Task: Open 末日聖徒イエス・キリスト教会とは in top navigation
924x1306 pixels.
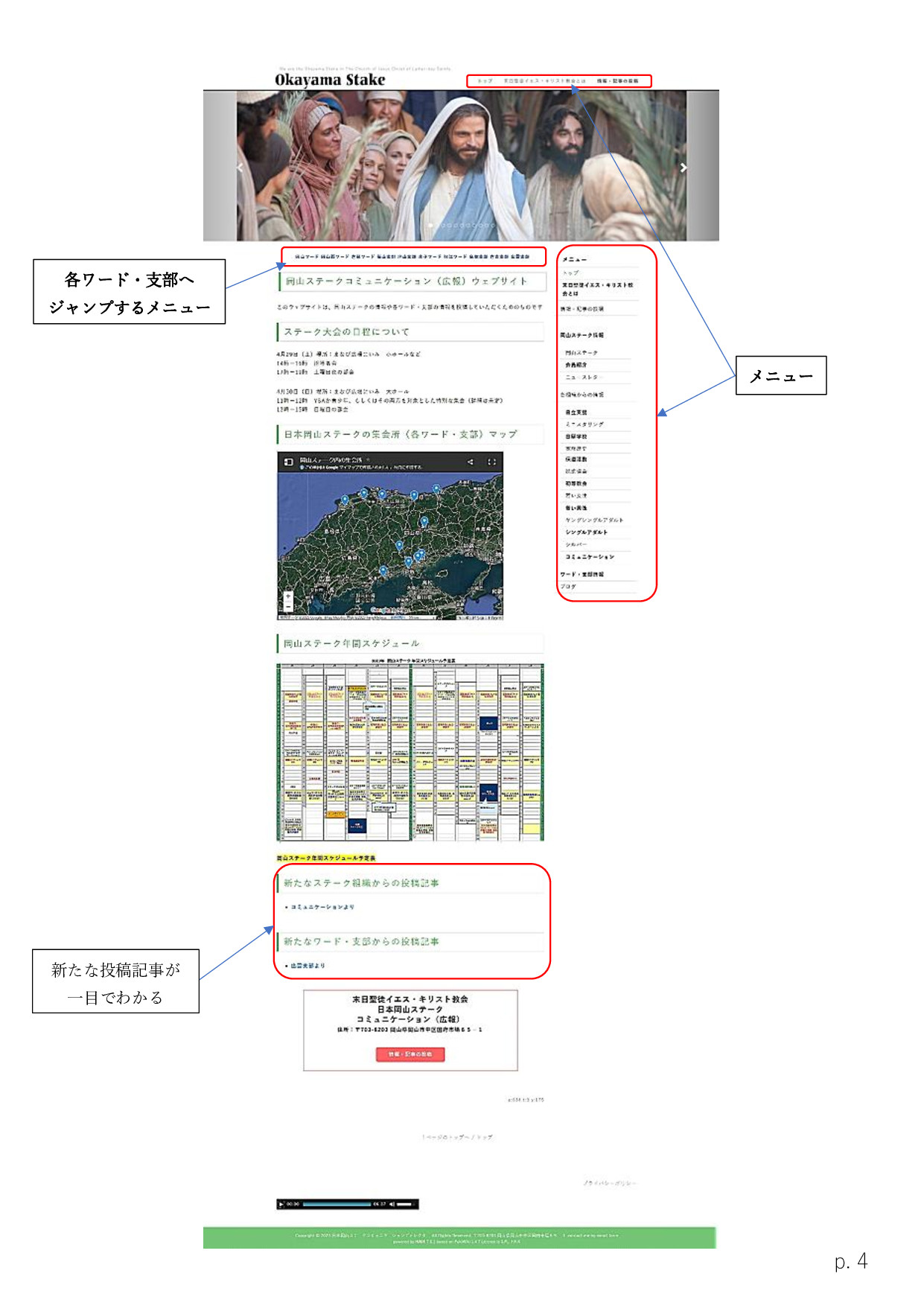Action: tap(544, 81)
